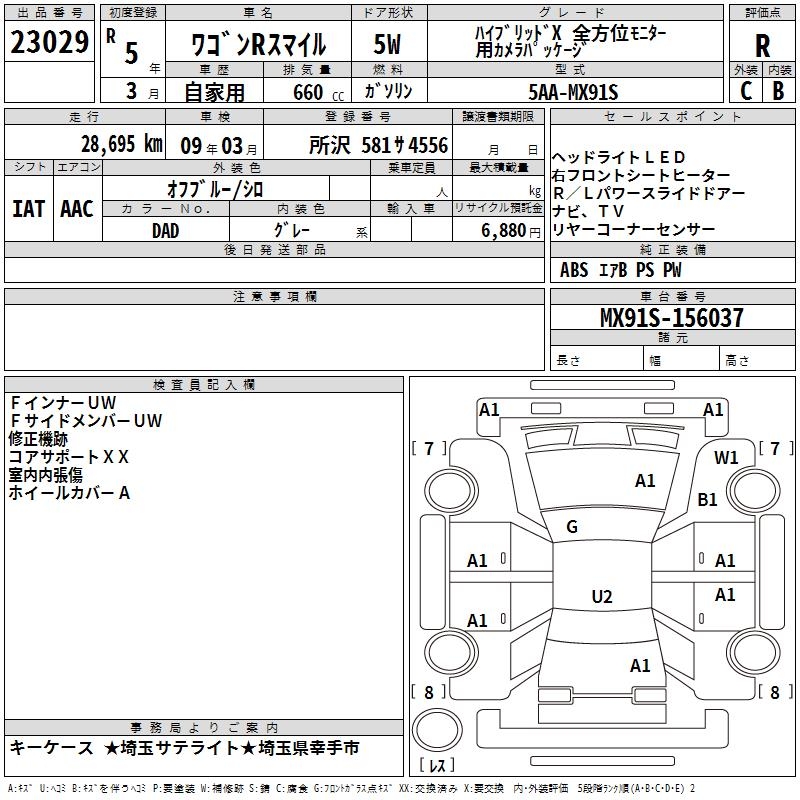Select exterior color オフブルー/シロ
The image size is (800, 800).
click(x=215, y=189)
